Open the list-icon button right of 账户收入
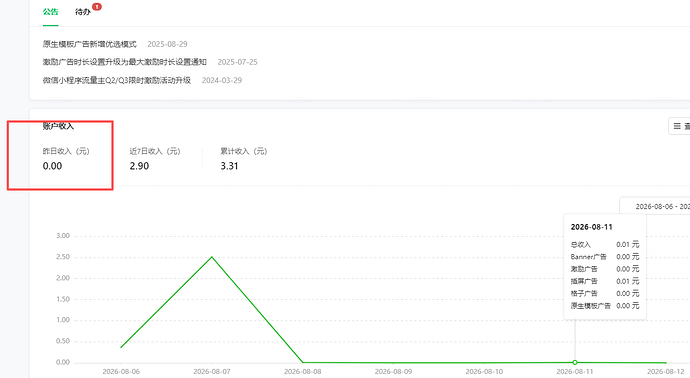Image resolution: width=690 pixels, height=378 pixels. (x=679, y=126)
